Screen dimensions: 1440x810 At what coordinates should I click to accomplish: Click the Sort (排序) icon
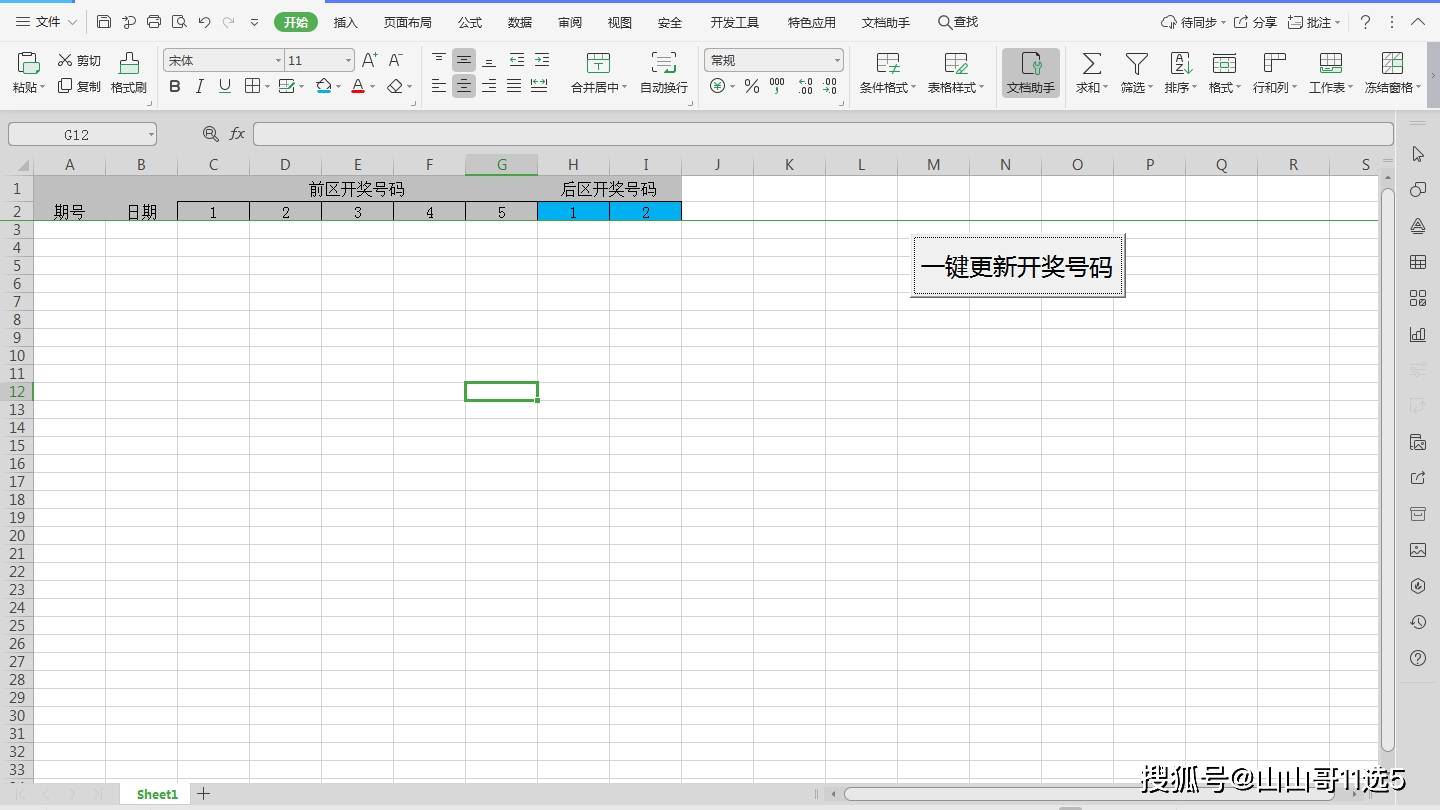click(x=1181, y=65)
